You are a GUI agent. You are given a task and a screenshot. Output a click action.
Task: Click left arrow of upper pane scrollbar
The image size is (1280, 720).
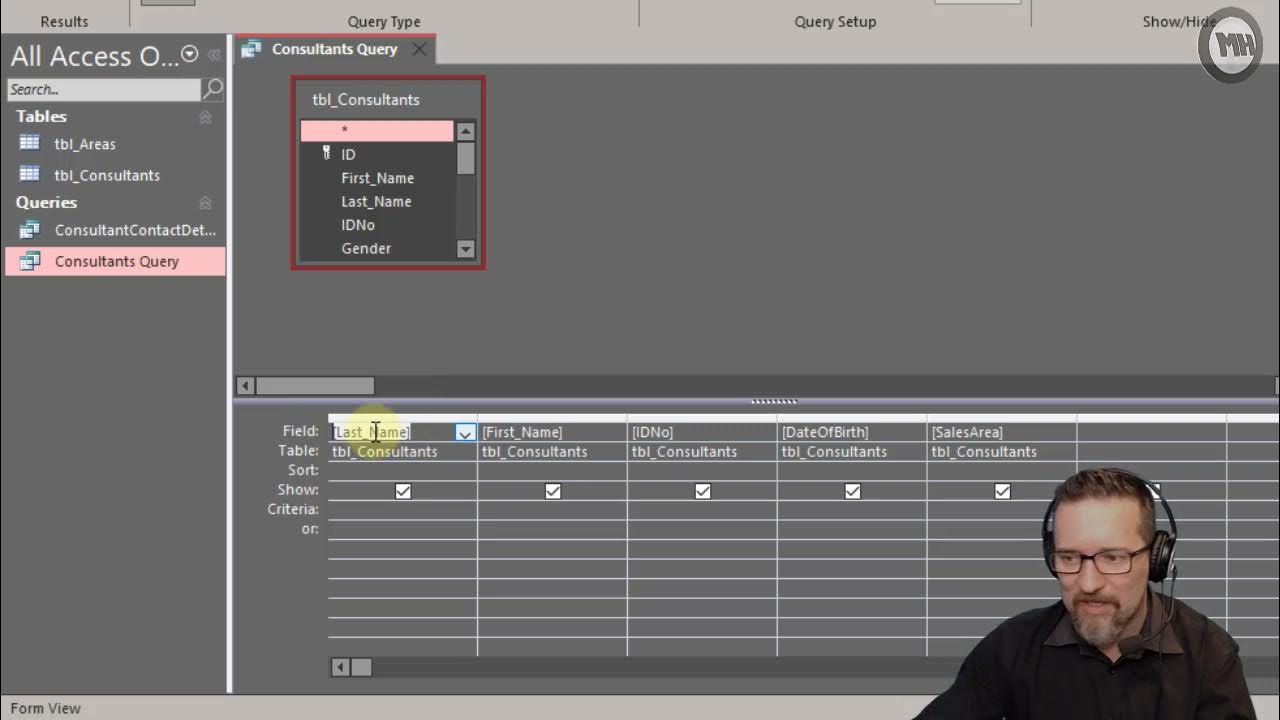click(245, 386)
